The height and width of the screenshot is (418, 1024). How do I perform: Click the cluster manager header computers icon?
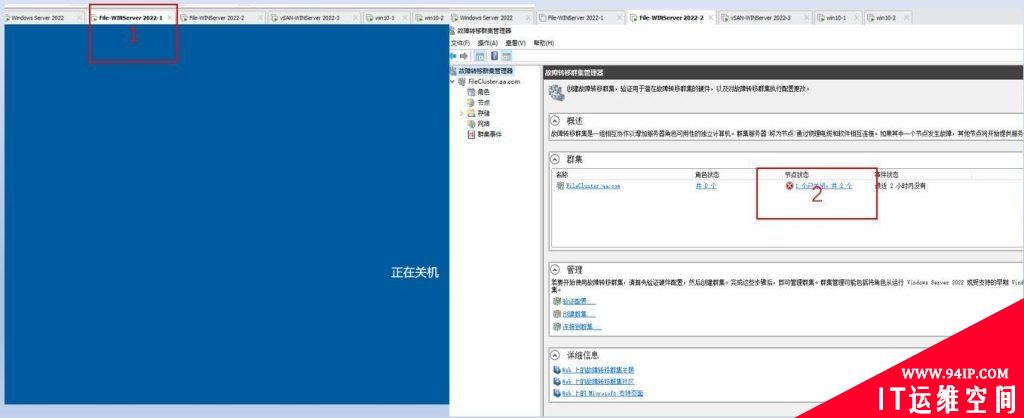click(556, 92)
